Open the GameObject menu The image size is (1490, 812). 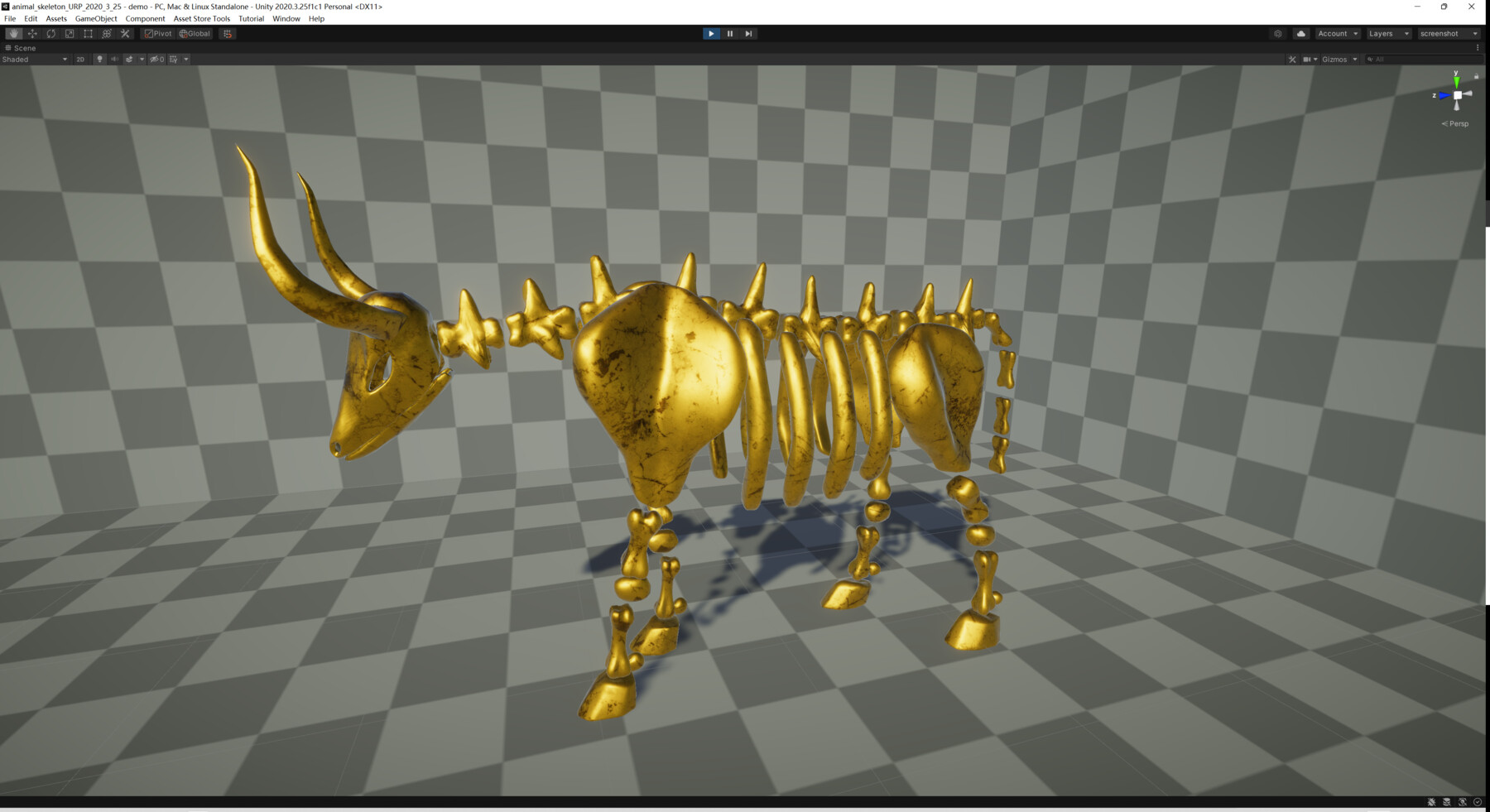pyautogui.click(x=97, y=18)
